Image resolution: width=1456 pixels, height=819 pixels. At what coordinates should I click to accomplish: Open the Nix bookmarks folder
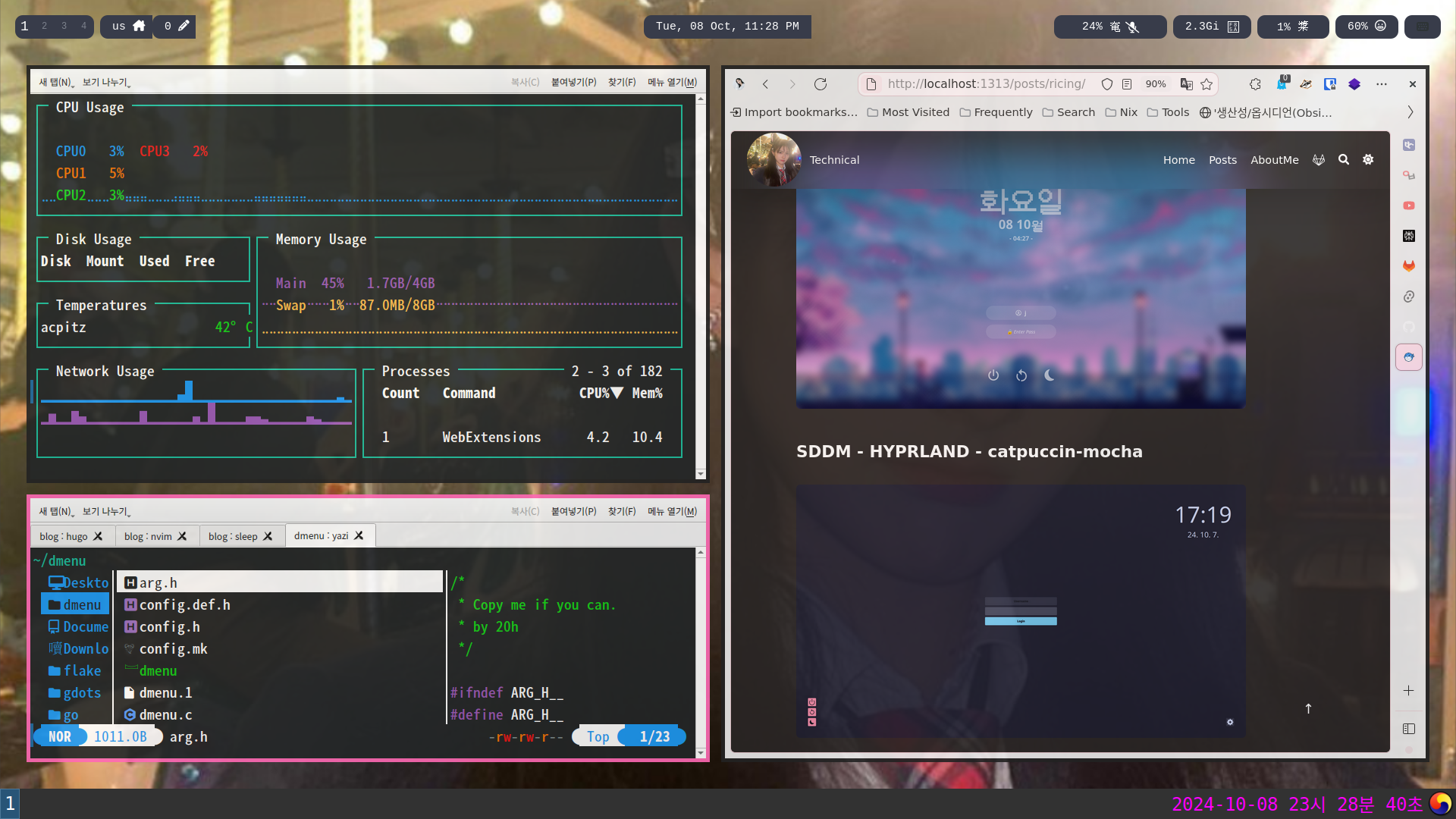click(x=1121, y=112)
